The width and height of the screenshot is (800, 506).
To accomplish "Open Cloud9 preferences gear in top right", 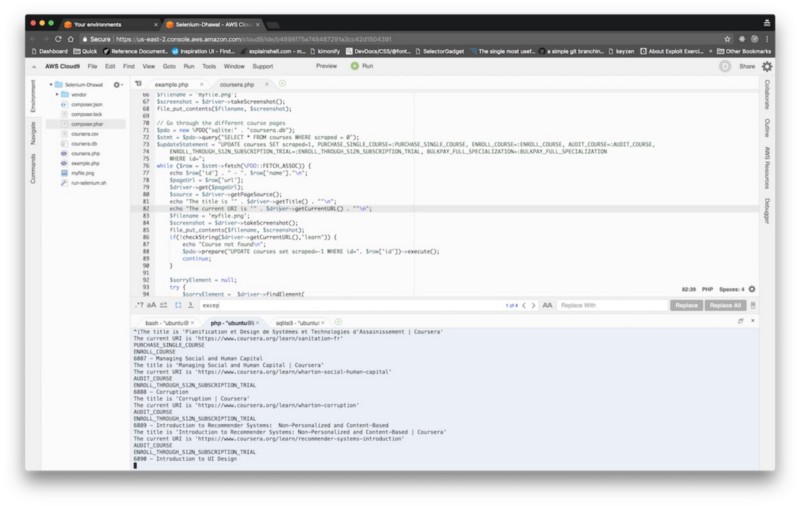I will click(767, 66).
